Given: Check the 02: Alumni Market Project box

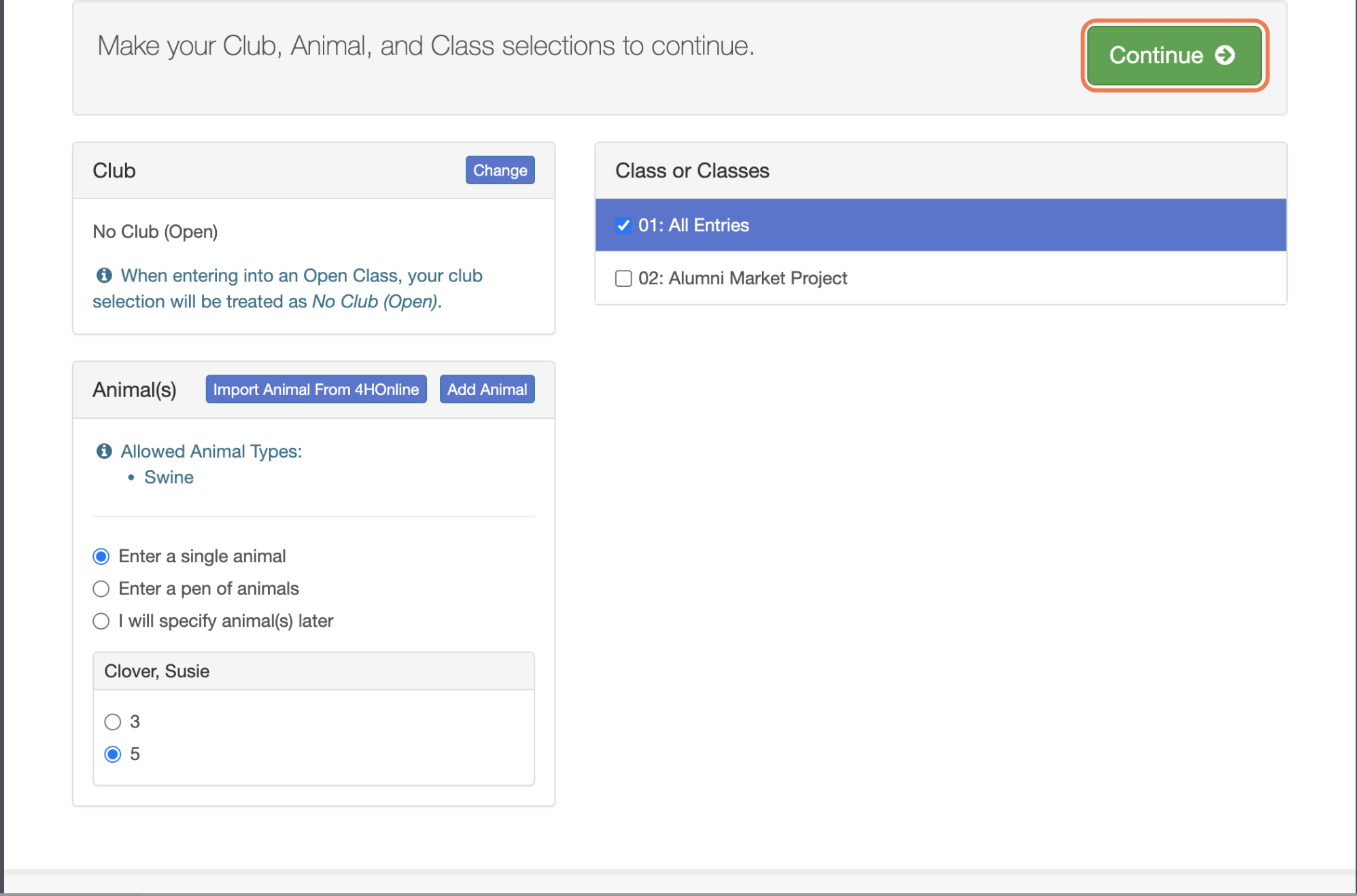Looking at the screenshot, I should pos(623,278).
